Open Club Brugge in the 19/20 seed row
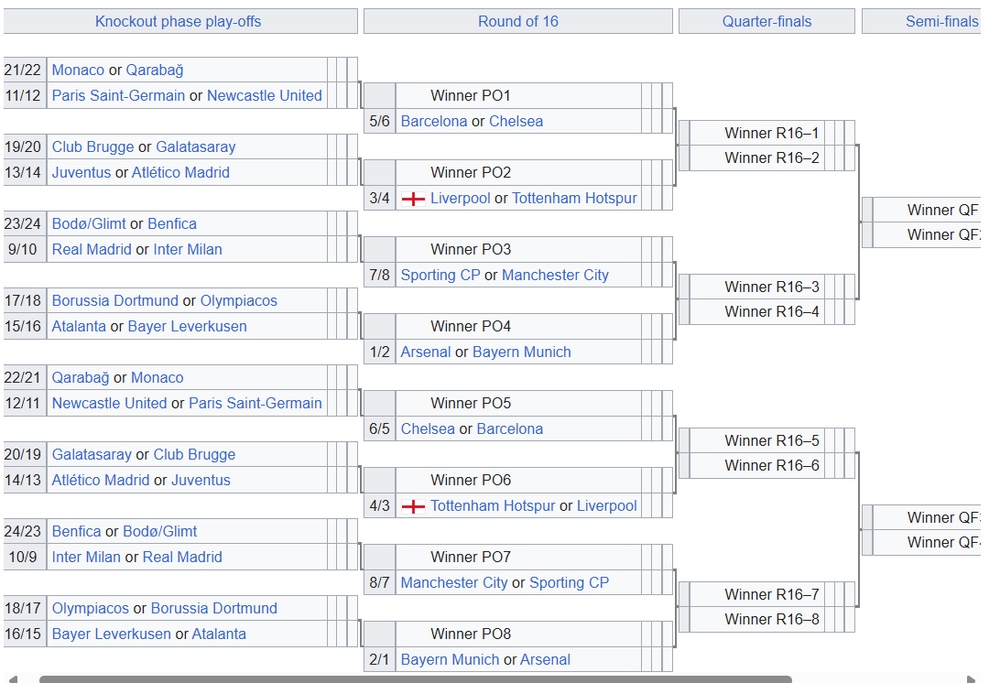 (93, 147)
